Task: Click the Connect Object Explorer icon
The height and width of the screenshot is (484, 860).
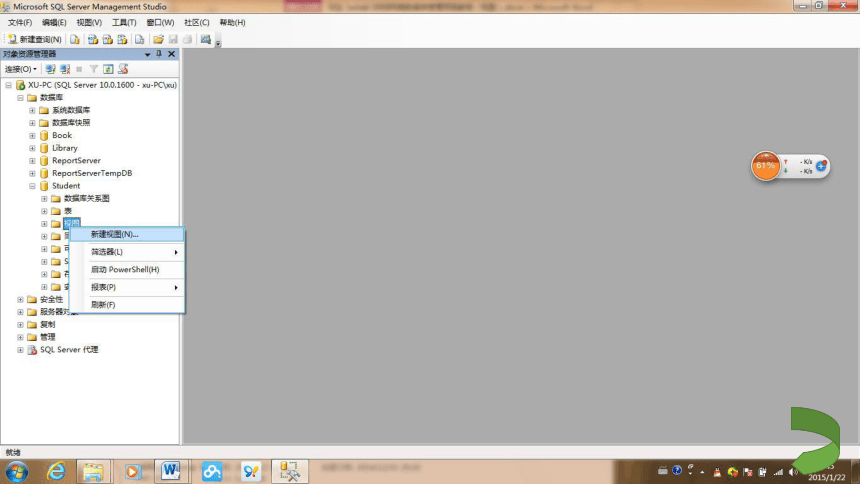Action: pyautogui.click(x=50, y=69)
